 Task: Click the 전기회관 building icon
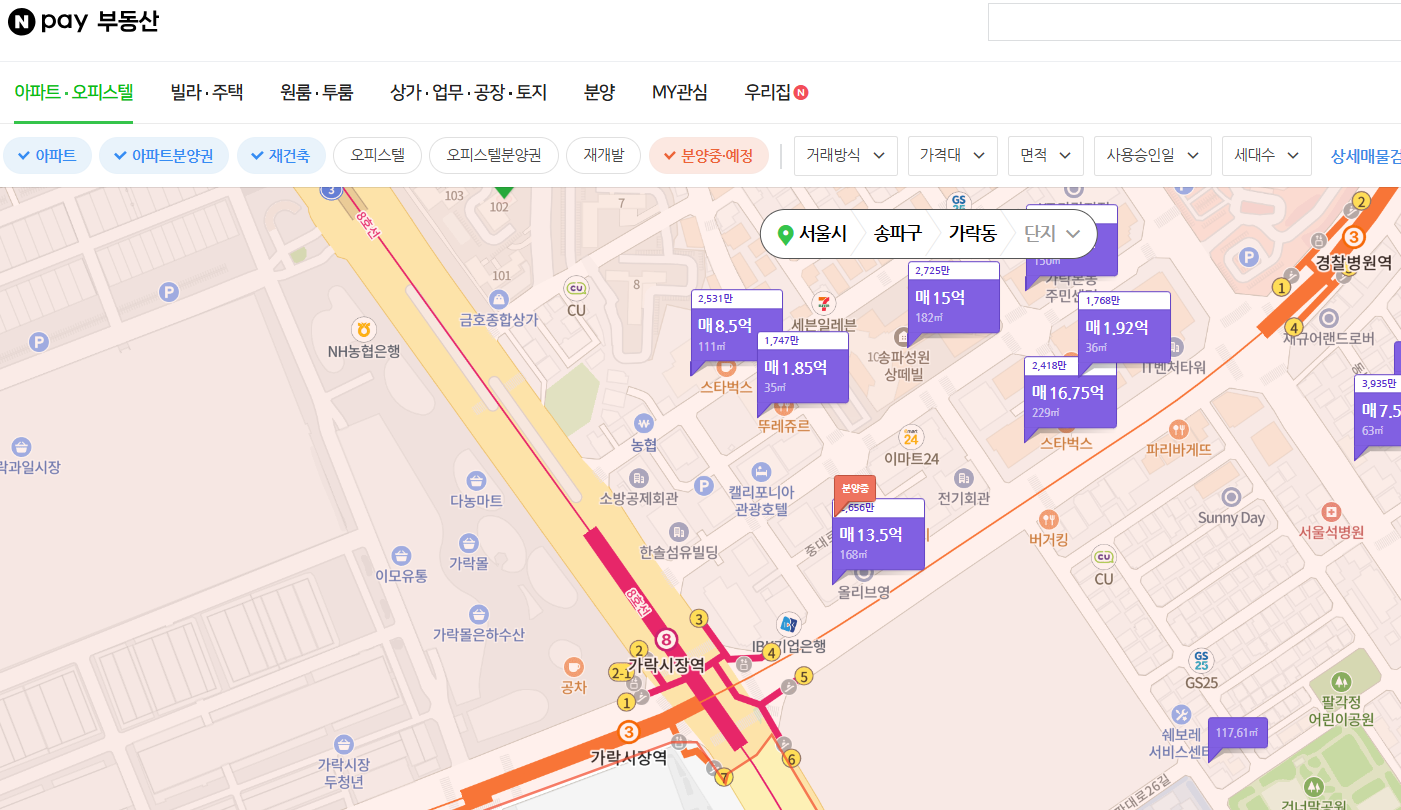963,477
